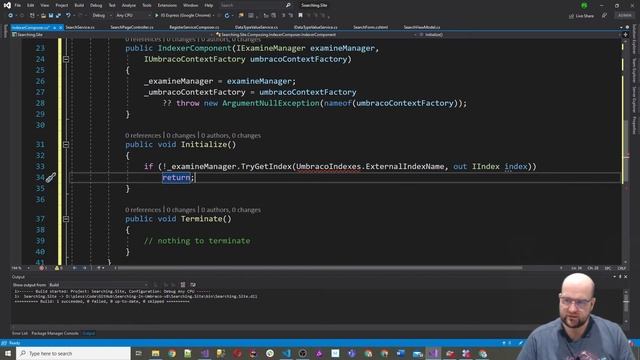Open the Test menu
The height and width of the screenshot is (360, 640).
tap(112, 5)
